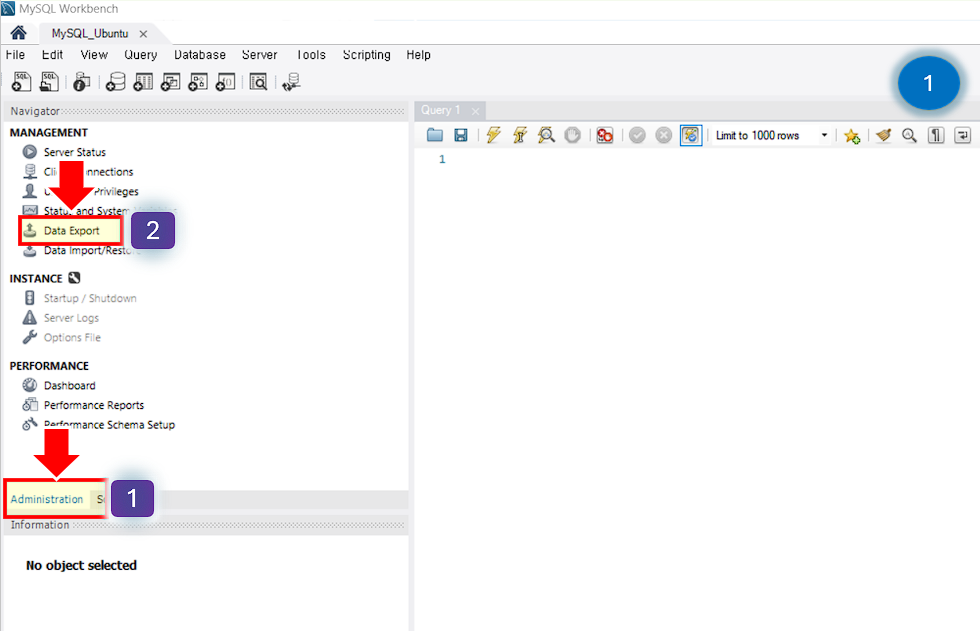Toggle word wrapping icon

[x=962, y=135]
